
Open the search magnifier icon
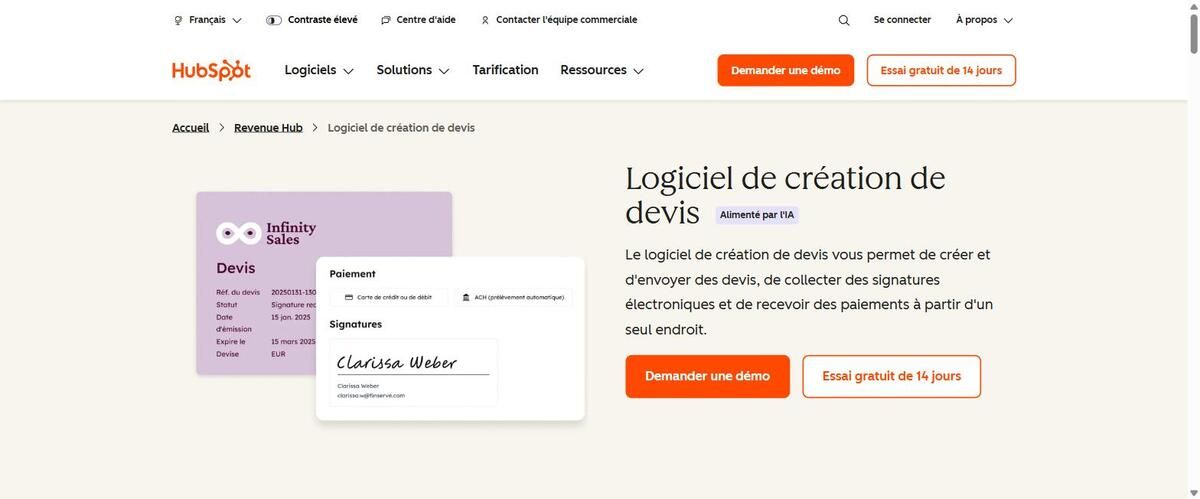pyautogui.click(x=844, y=20)
